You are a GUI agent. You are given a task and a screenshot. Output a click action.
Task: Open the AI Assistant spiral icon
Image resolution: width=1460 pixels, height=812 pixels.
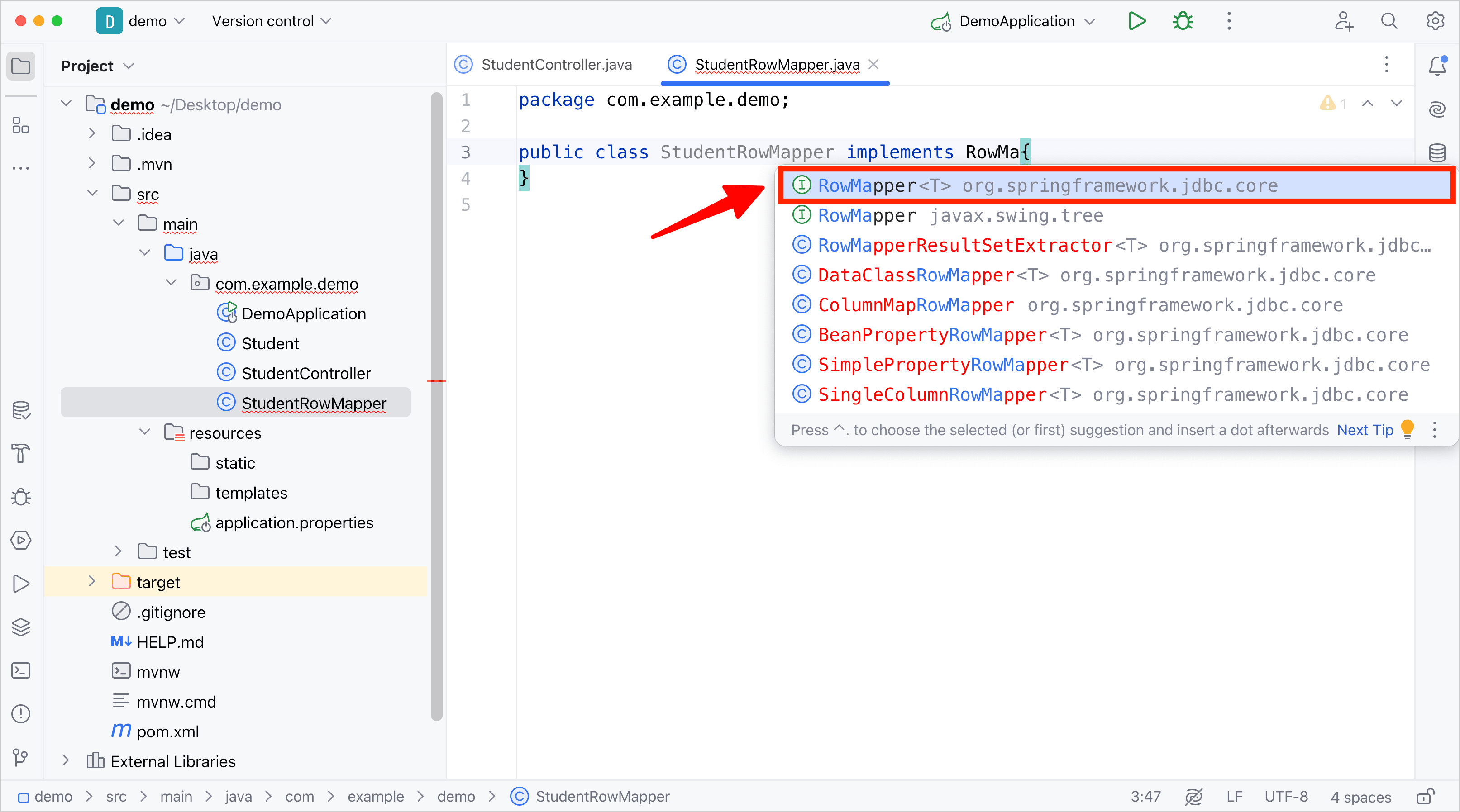[1437, 109]
